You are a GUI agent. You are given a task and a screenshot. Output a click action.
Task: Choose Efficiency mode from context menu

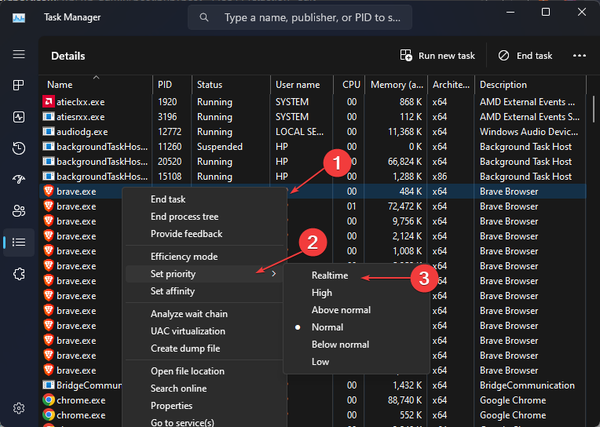(x=184, y=257)
